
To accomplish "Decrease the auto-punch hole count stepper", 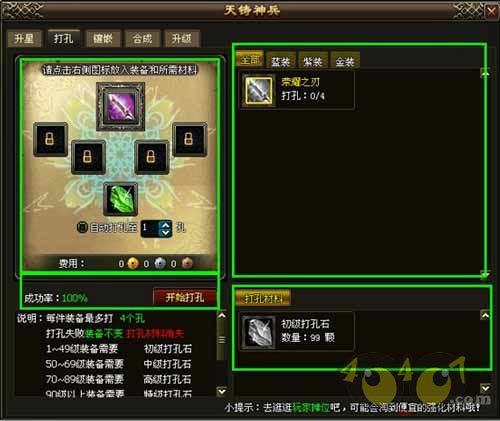I will 166,233.
